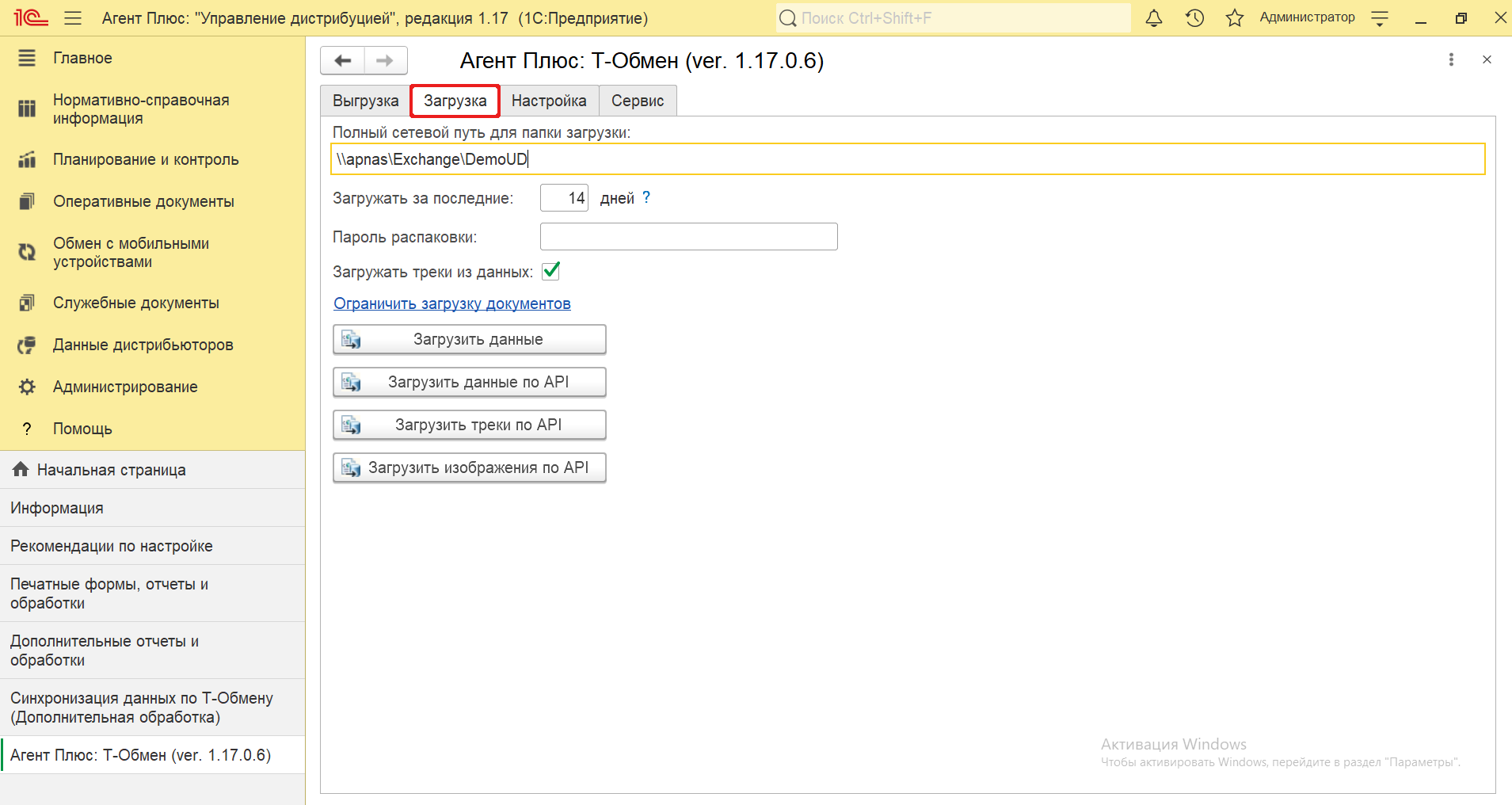Select the open Агент Плюс: Т-Обмен window item
This screenshot has width=1512, height=805.
click(x=152, y=755)
